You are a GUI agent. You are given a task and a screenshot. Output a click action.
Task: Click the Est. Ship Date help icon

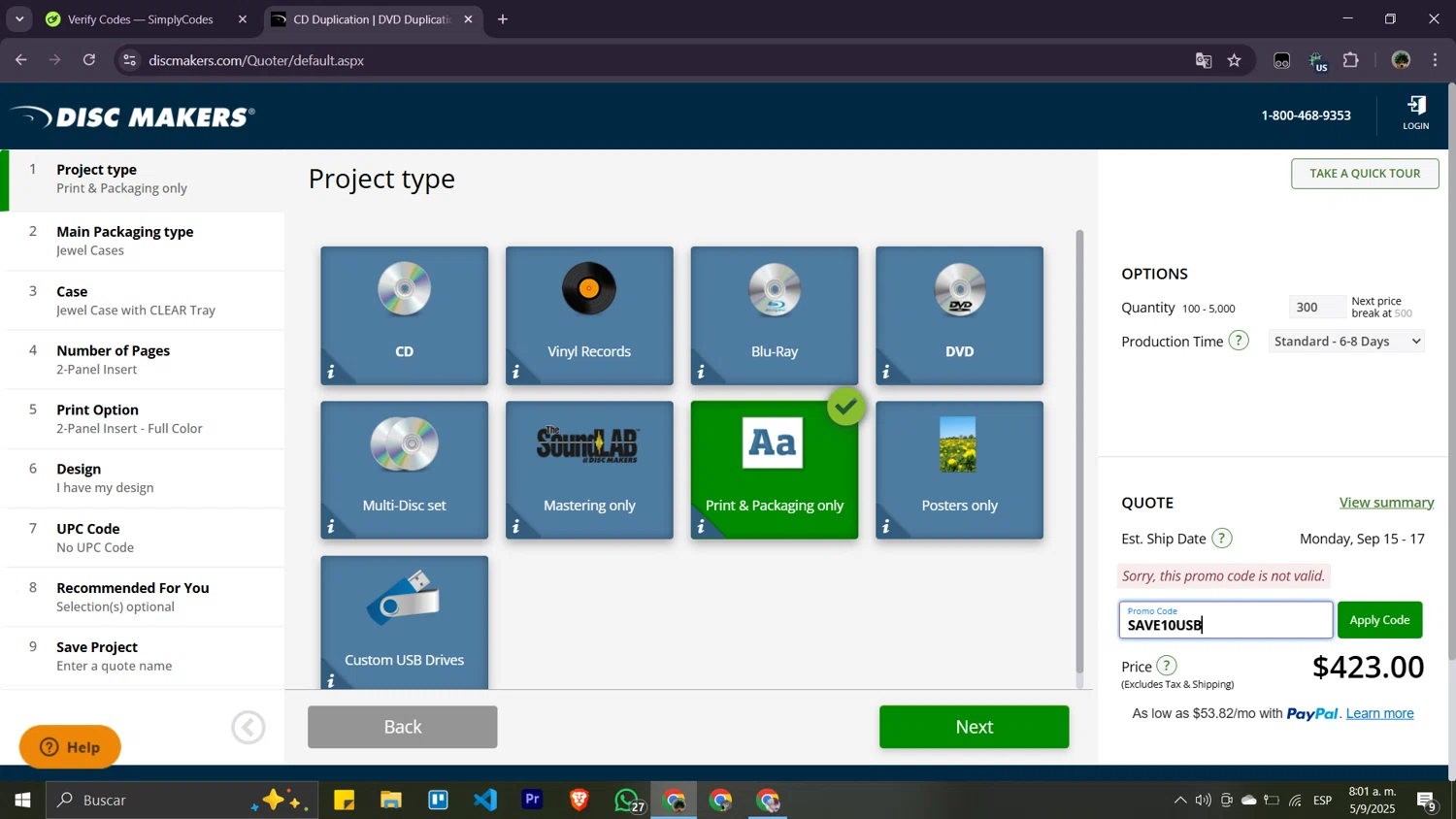(1222, 538)
